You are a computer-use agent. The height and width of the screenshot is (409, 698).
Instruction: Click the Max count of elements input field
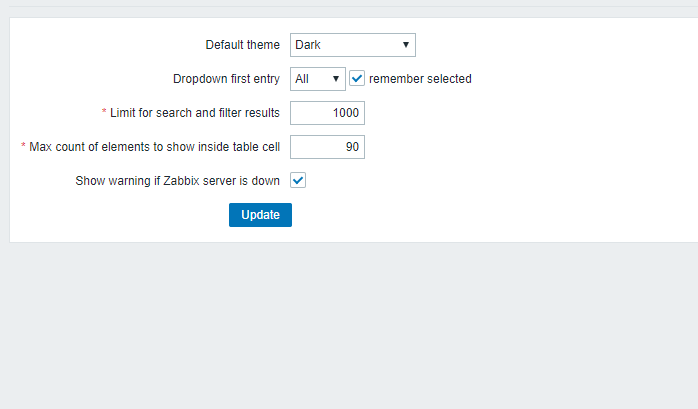[x=327, y=147]
